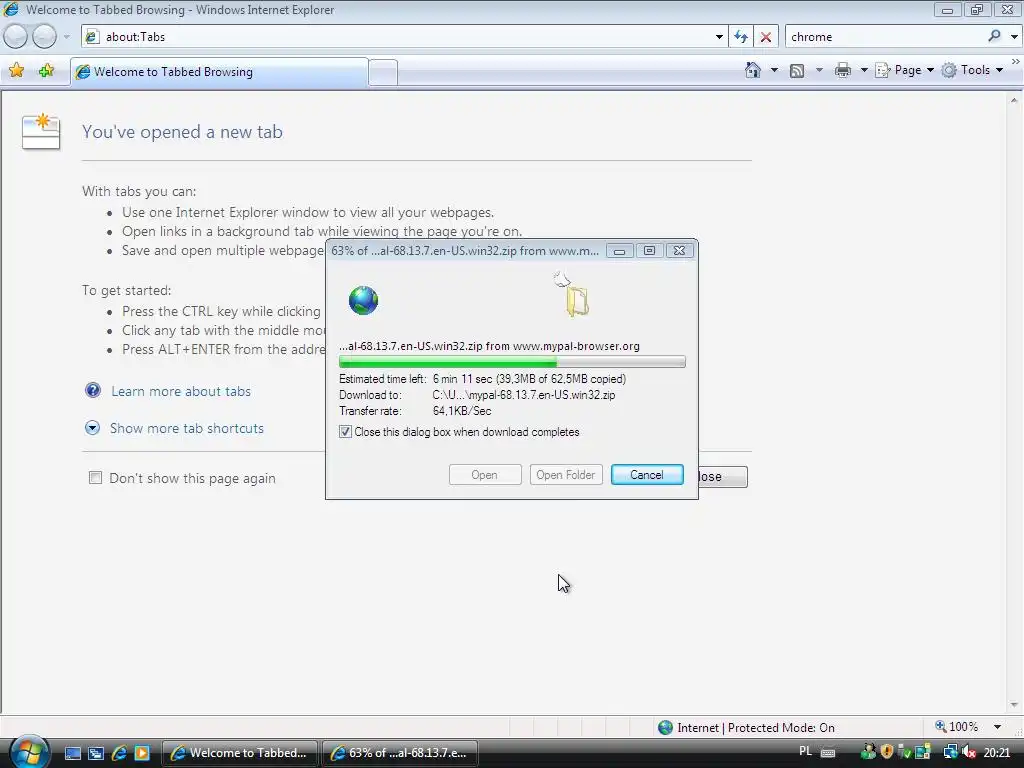This screenshot has width=1024, height=768.
Task: Click the Show Desktop quick launch icon
Action: [x=73, y=753]
